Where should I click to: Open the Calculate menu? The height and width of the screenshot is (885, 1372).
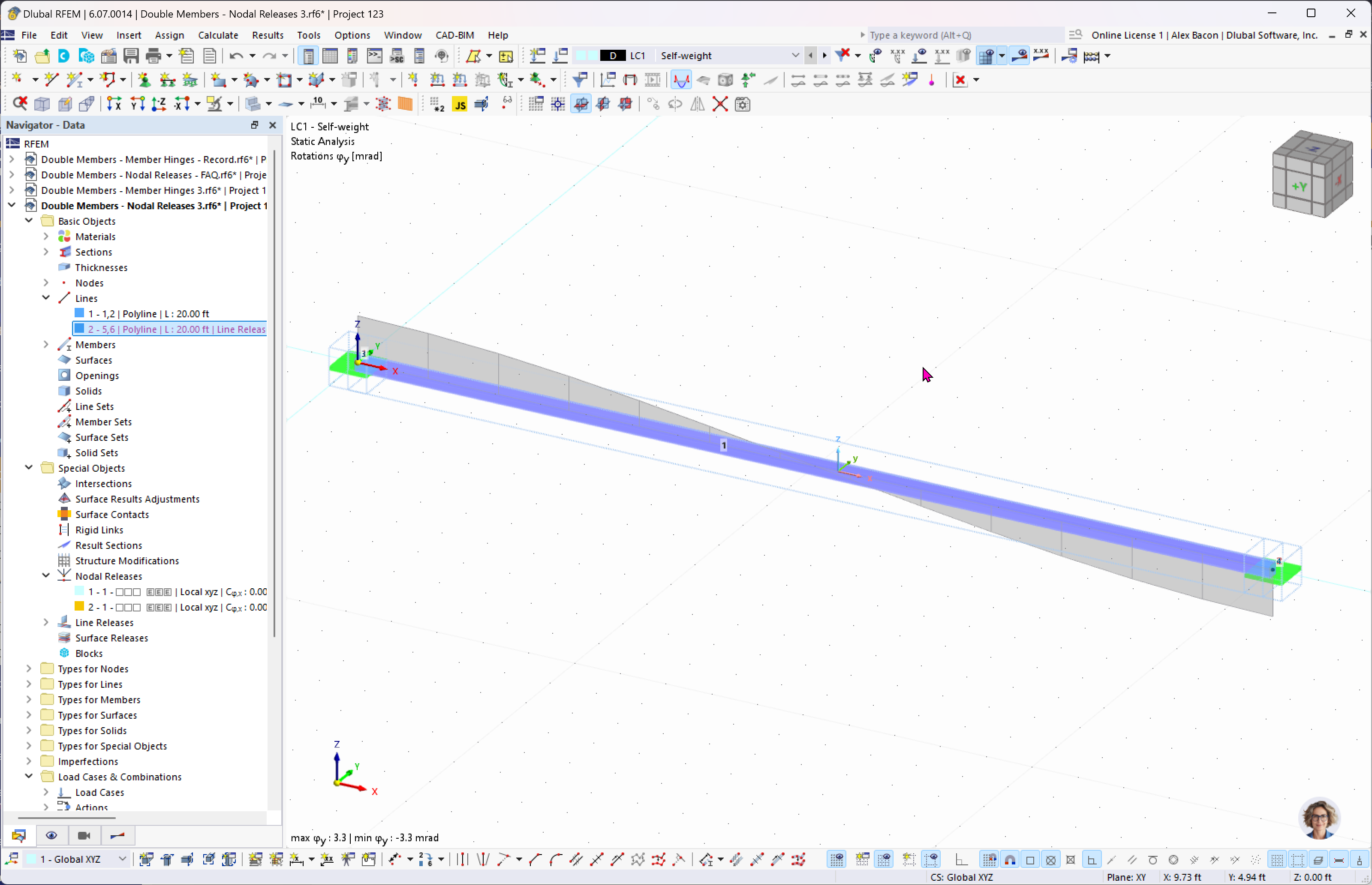coord(218,35)
